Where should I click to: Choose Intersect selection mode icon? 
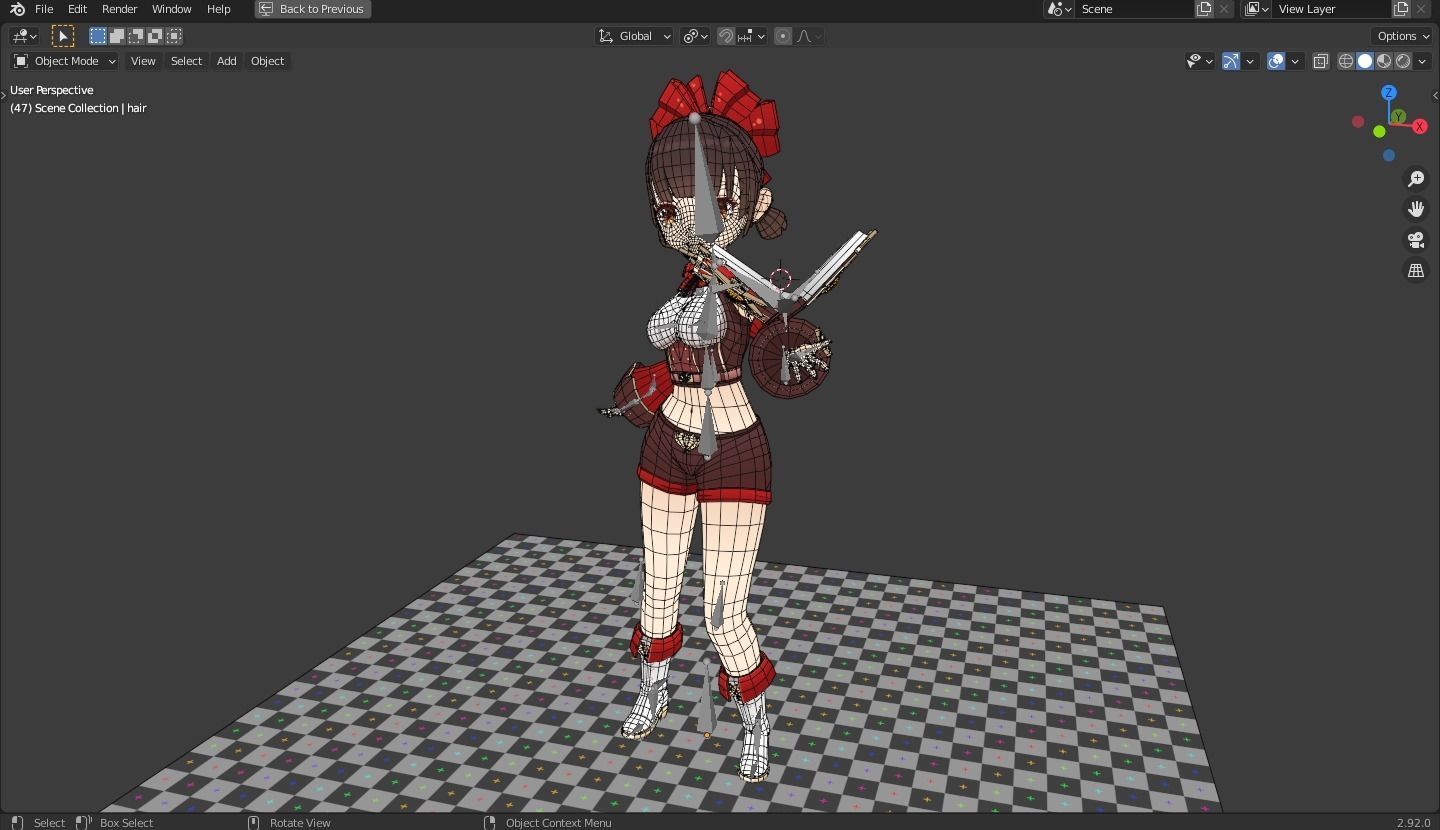[174, 36]
